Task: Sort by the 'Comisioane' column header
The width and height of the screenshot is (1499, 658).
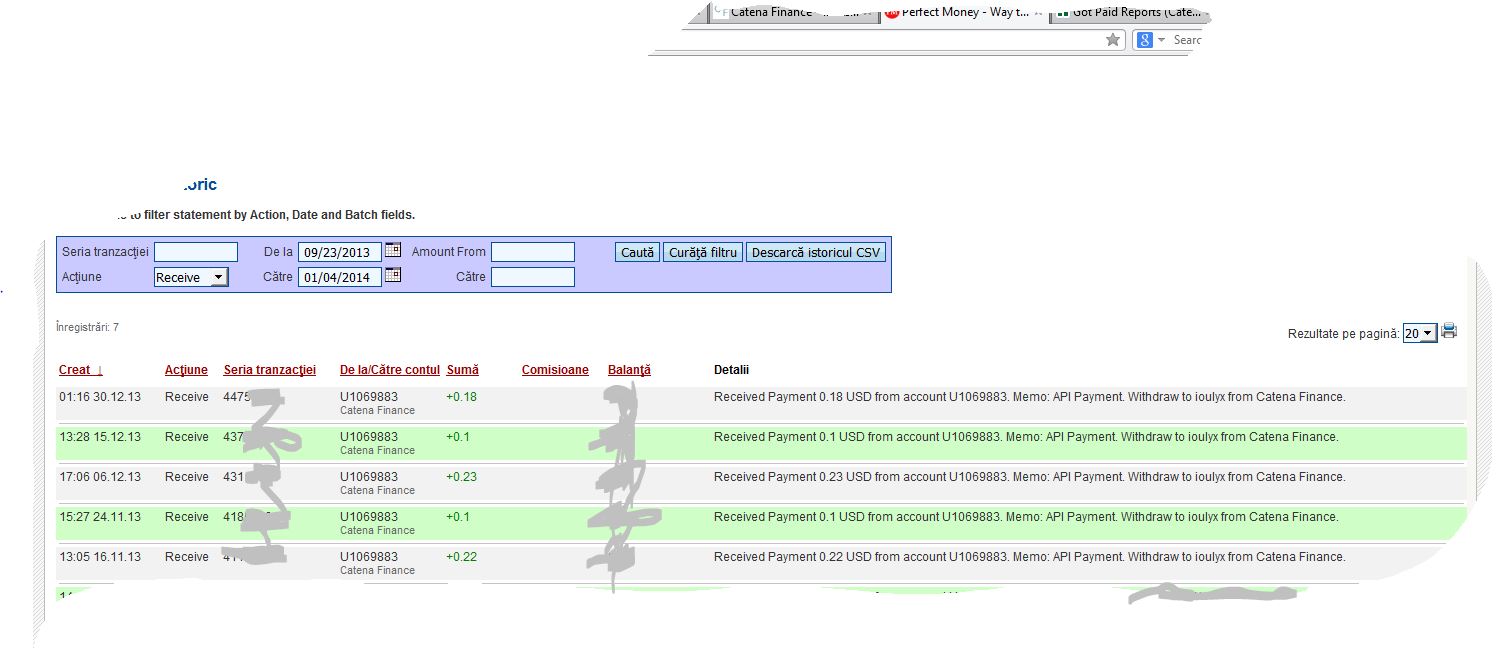Action: (555, 370)
